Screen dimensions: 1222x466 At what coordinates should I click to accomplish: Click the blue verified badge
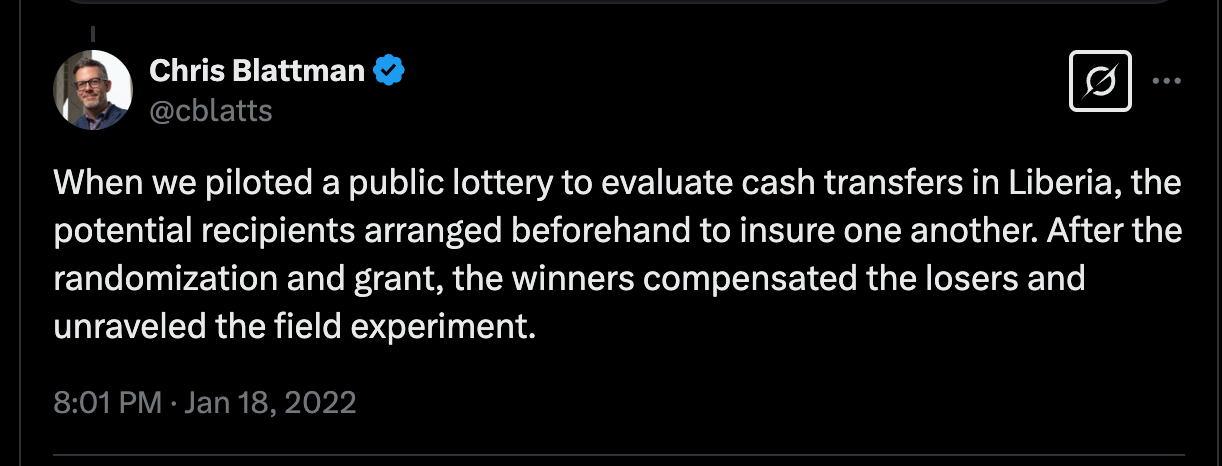389,71
